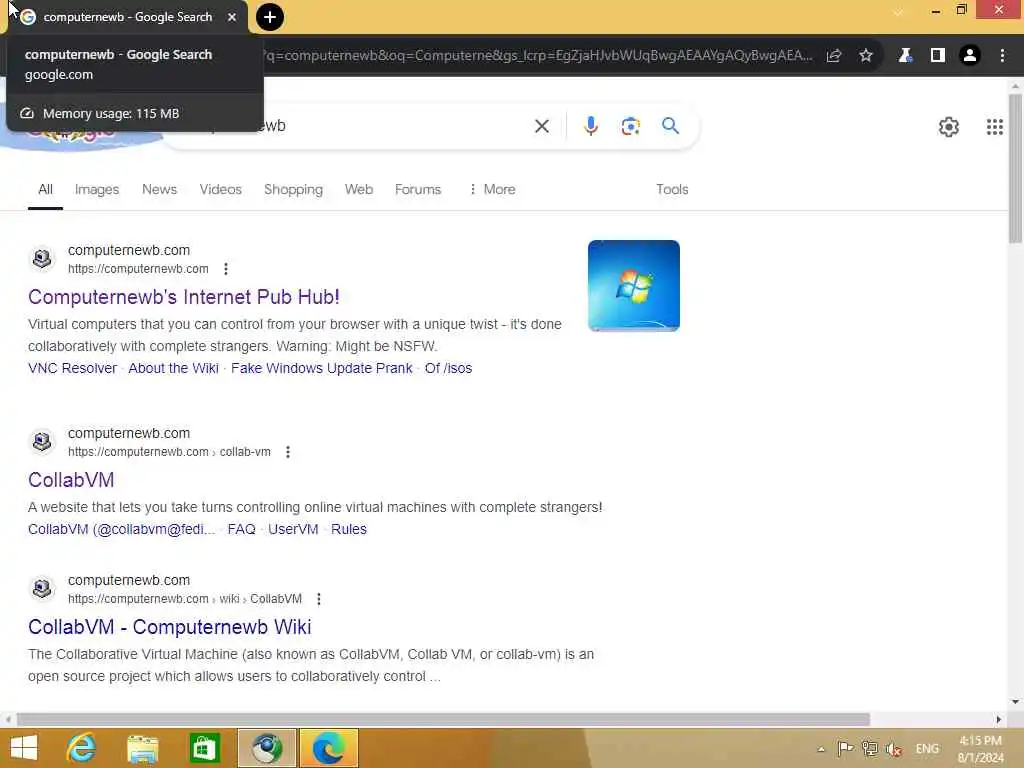Open options for the first computernewb.com result
1024x768 pixels.
tap(226, 268)
